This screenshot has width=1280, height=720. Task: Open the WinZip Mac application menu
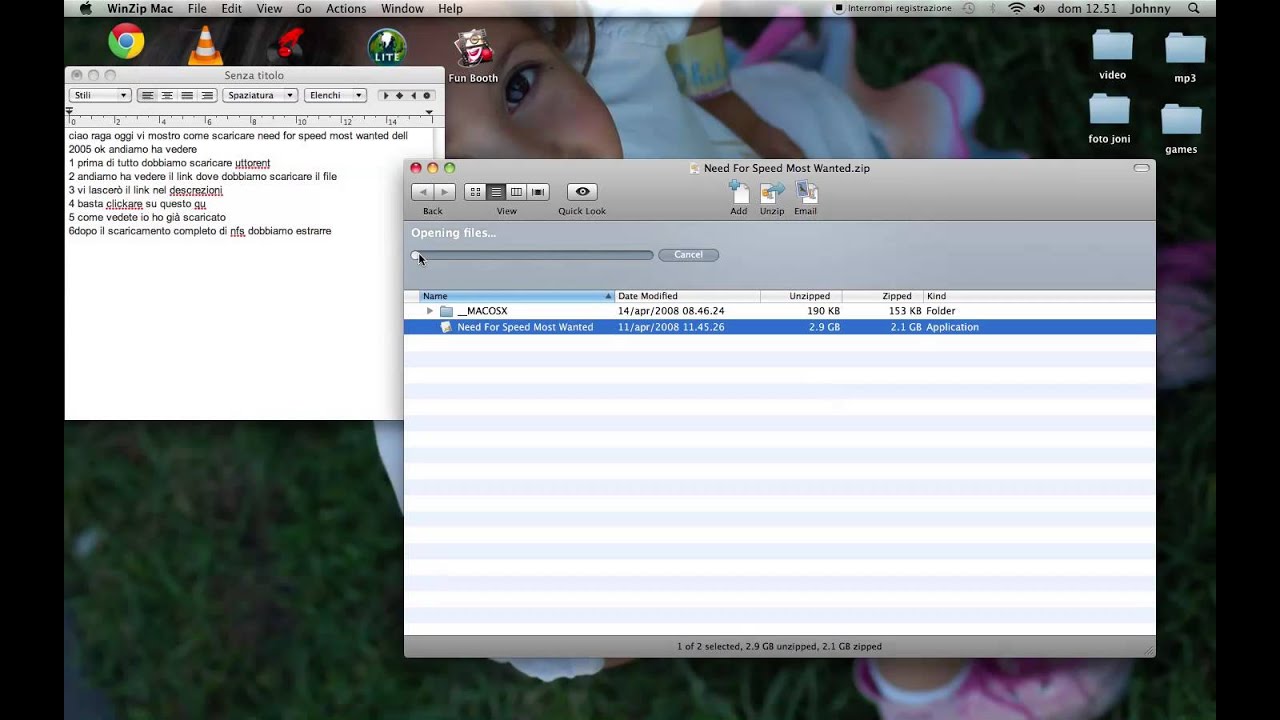point(140,8)
